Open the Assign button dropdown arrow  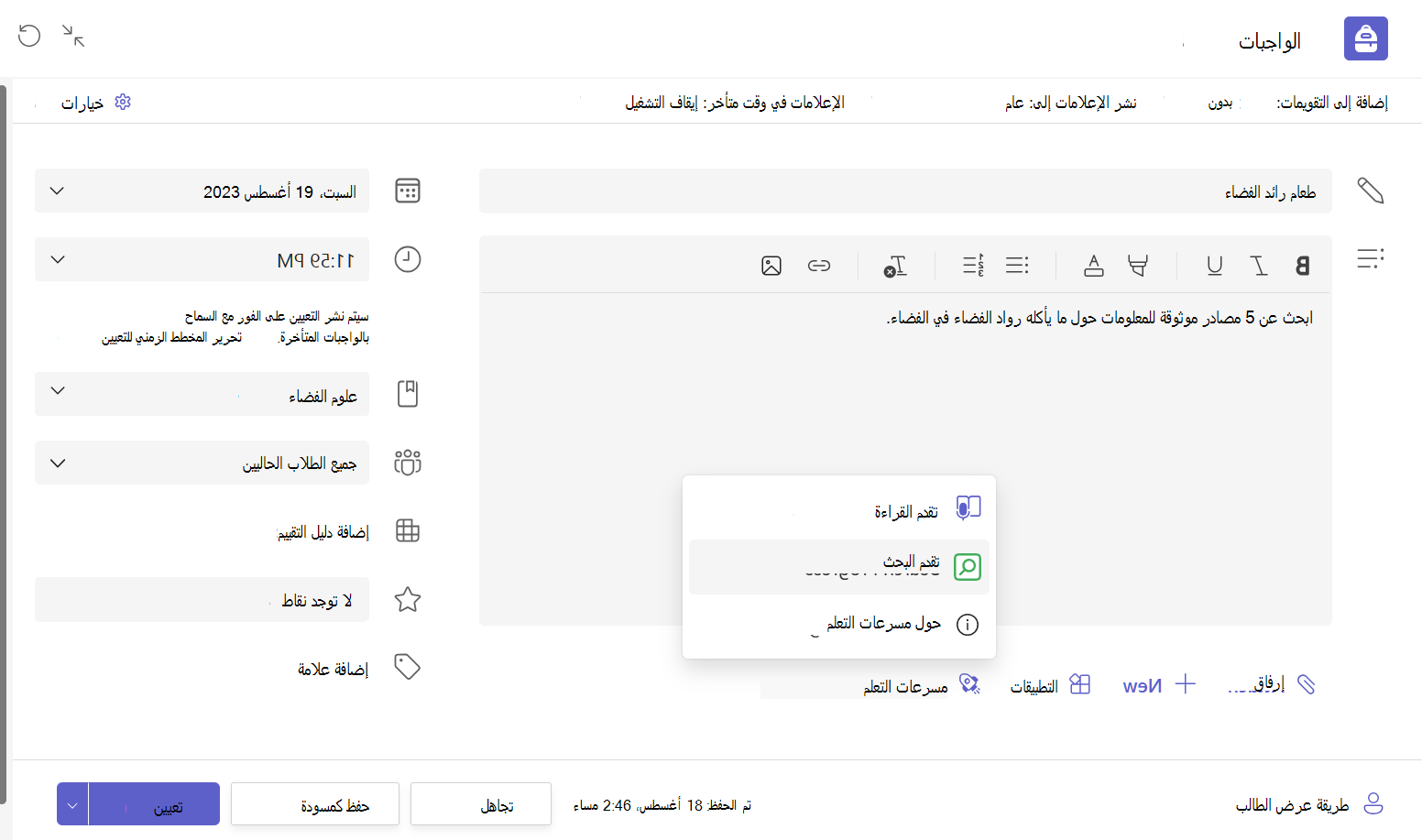(x=72, y=804)
